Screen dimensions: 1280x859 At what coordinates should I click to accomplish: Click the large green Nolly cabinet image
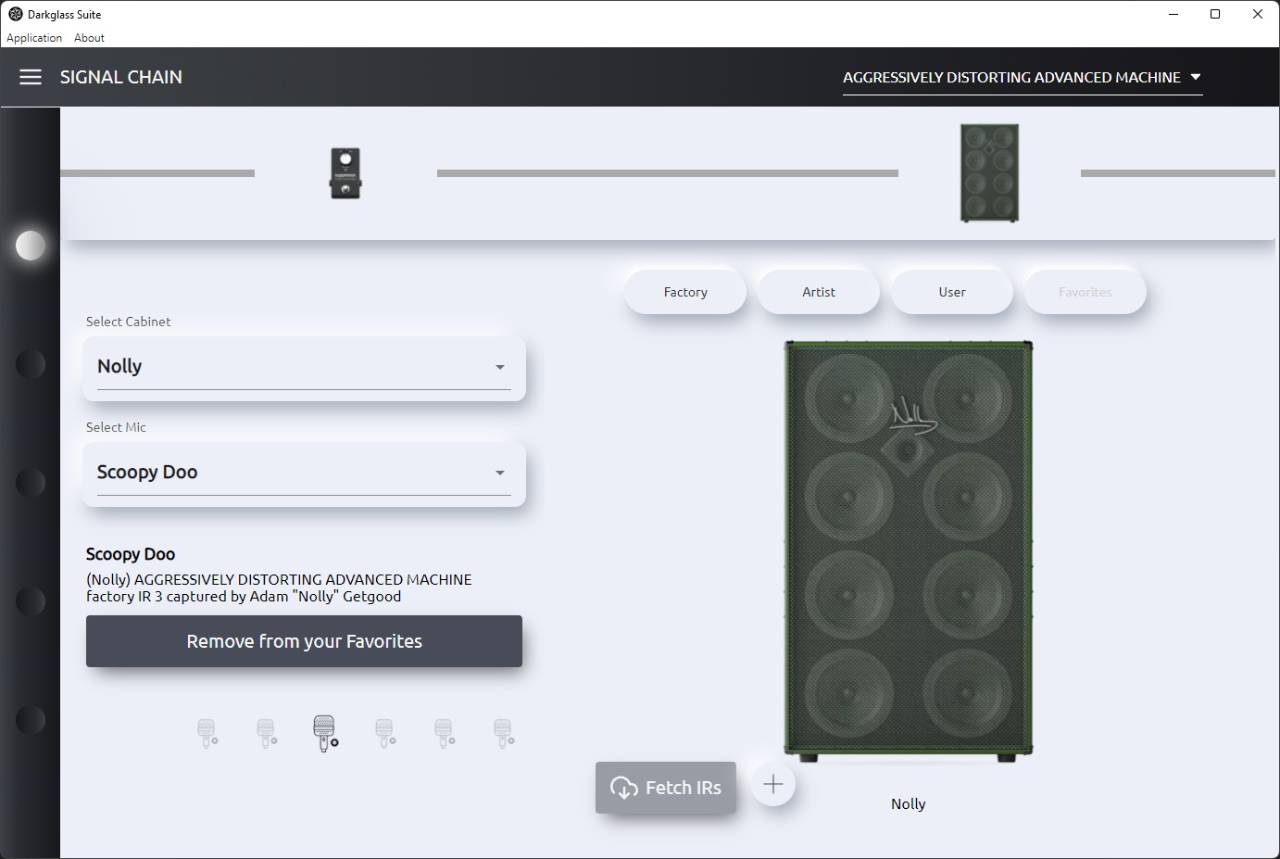908,552
